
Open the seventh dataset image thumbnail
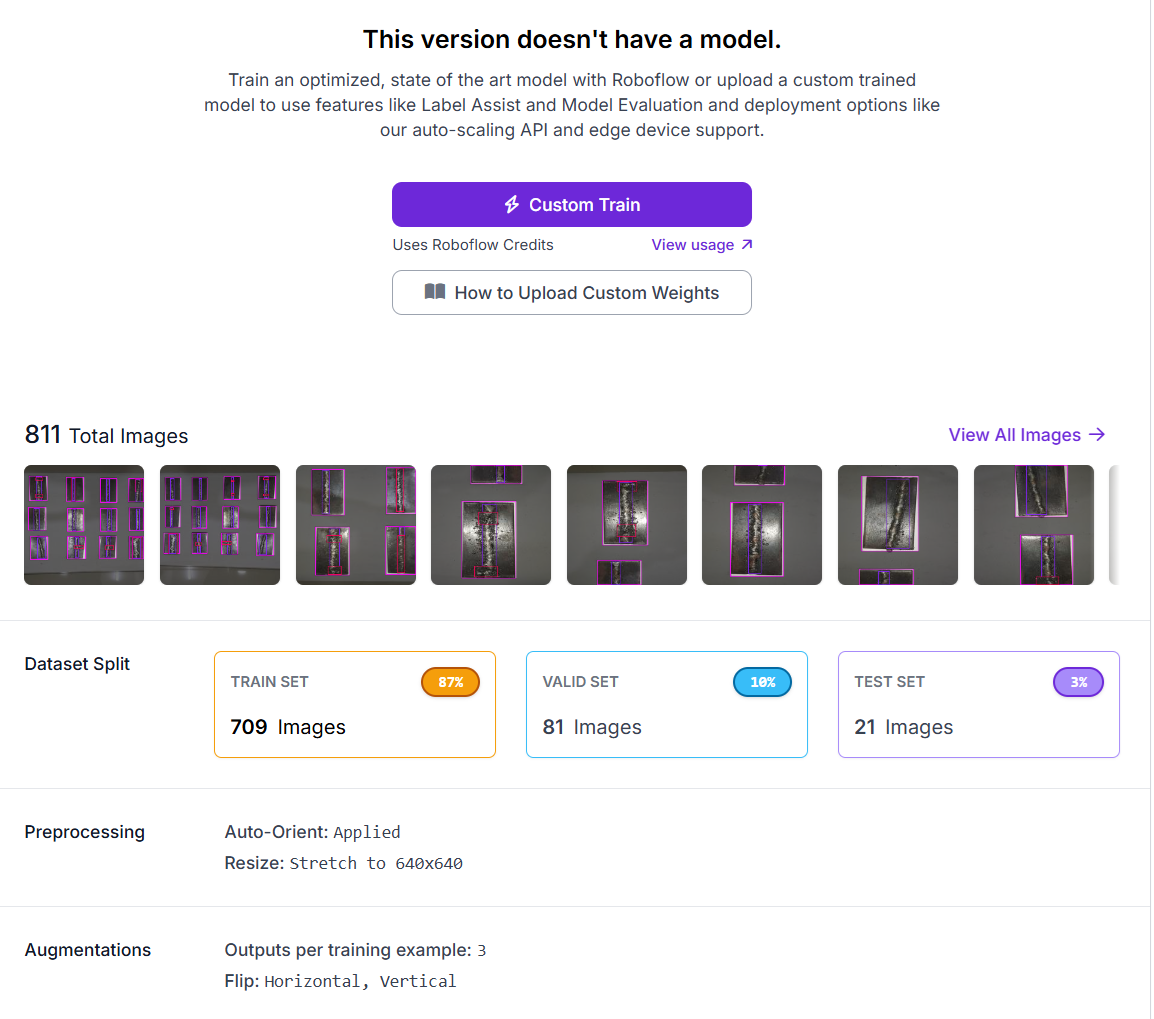point(898,525)
